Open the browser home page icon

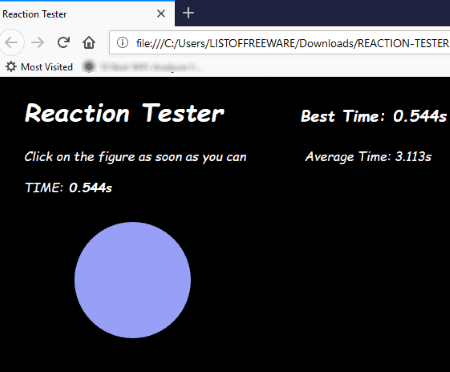(89, 42)
